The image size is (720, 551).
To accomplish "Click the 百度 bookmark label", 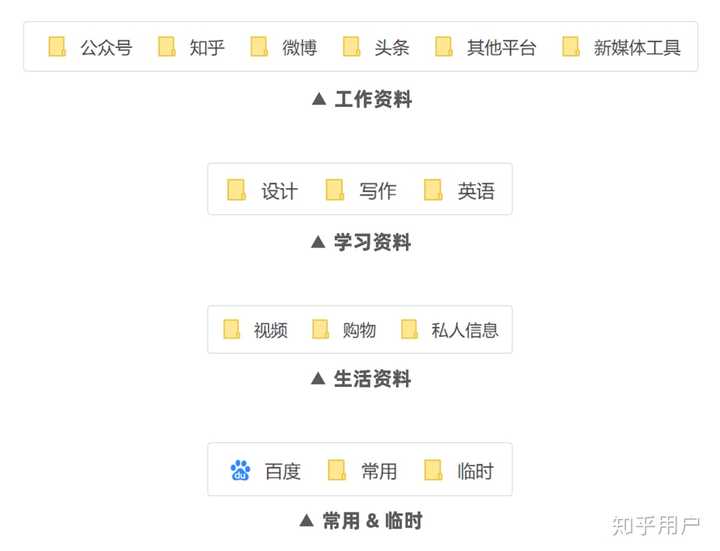I will tap(282, 472).
